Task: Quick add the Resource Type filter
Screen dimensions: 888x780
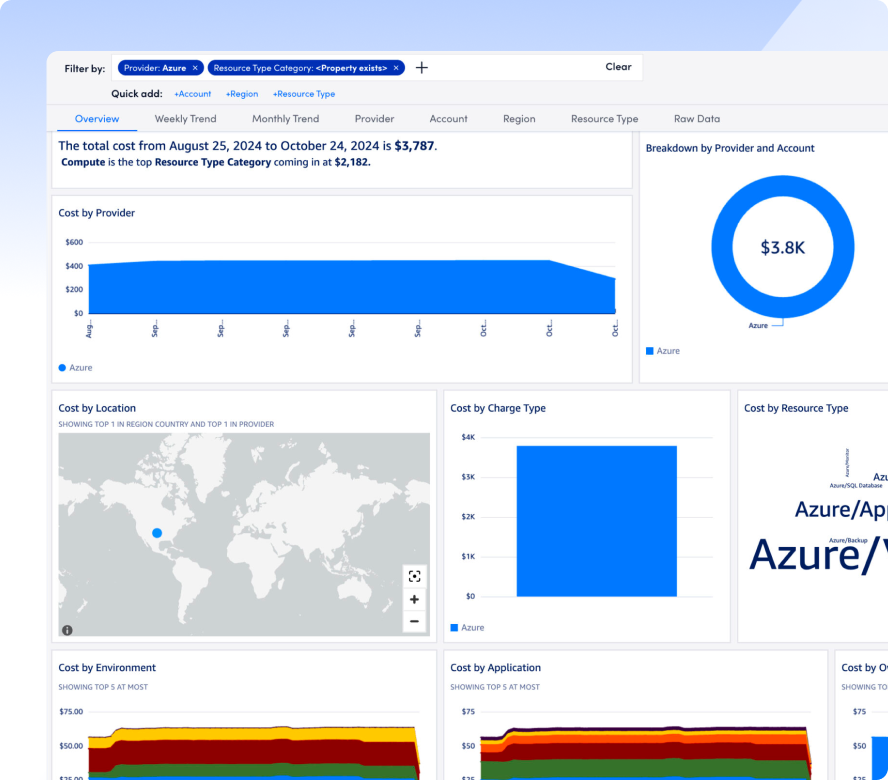Action: [304, 94]
